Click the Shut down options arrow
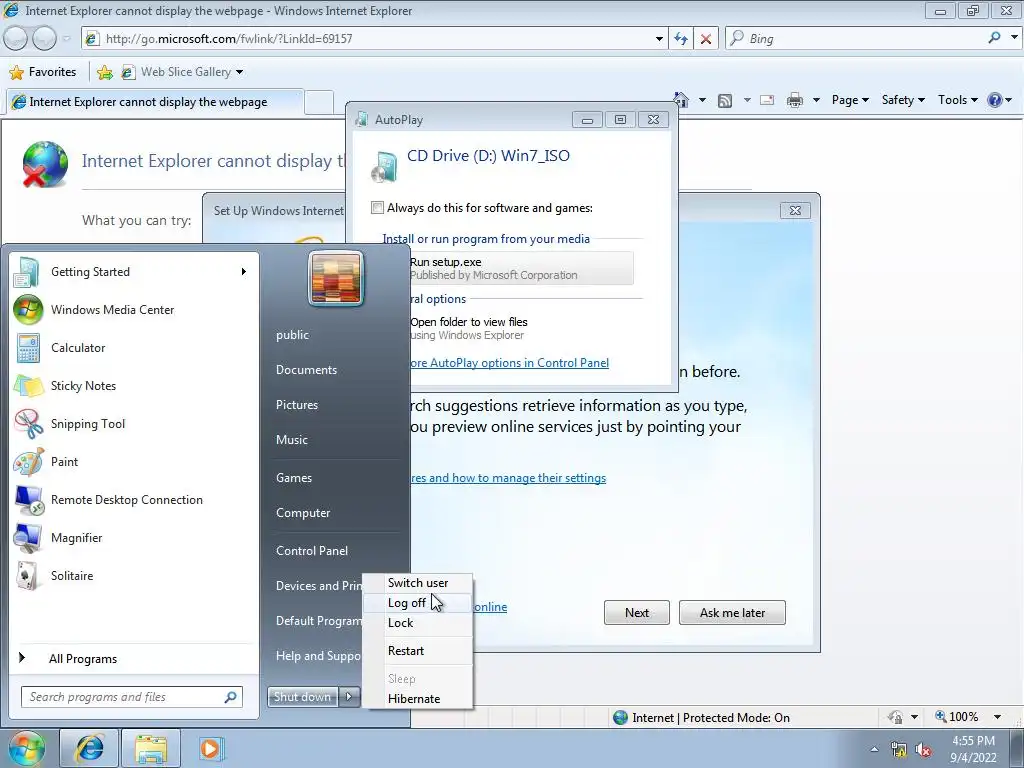The height and width of the screenshot is (768, 1024). 349,697
